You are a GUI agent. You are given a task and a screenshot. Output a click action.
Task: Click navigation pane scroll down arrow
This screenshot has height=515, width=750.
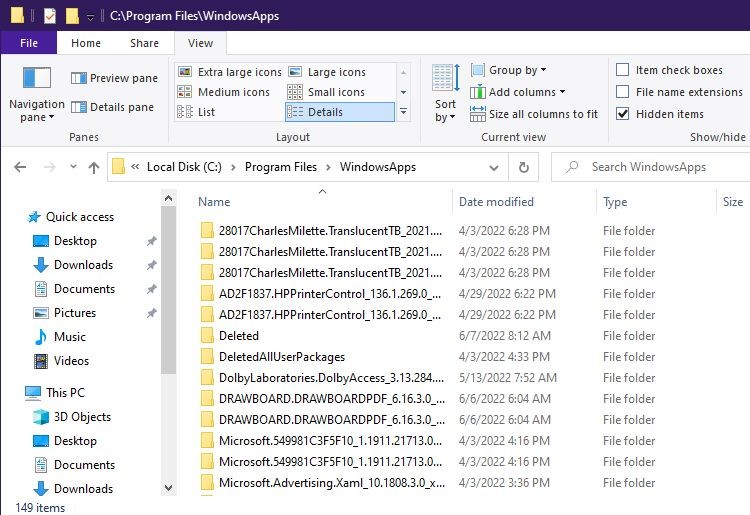(x=168, y=488)
